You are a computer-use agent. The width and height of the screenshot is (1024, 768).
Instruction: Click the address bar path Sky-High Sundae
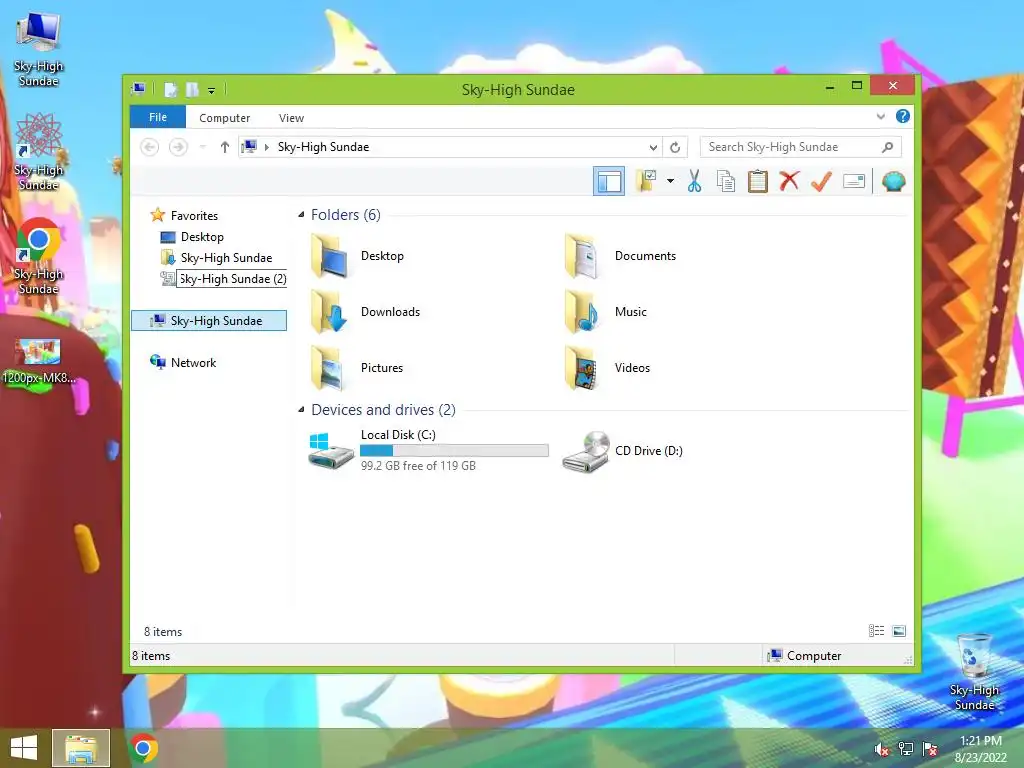[323, 147]
